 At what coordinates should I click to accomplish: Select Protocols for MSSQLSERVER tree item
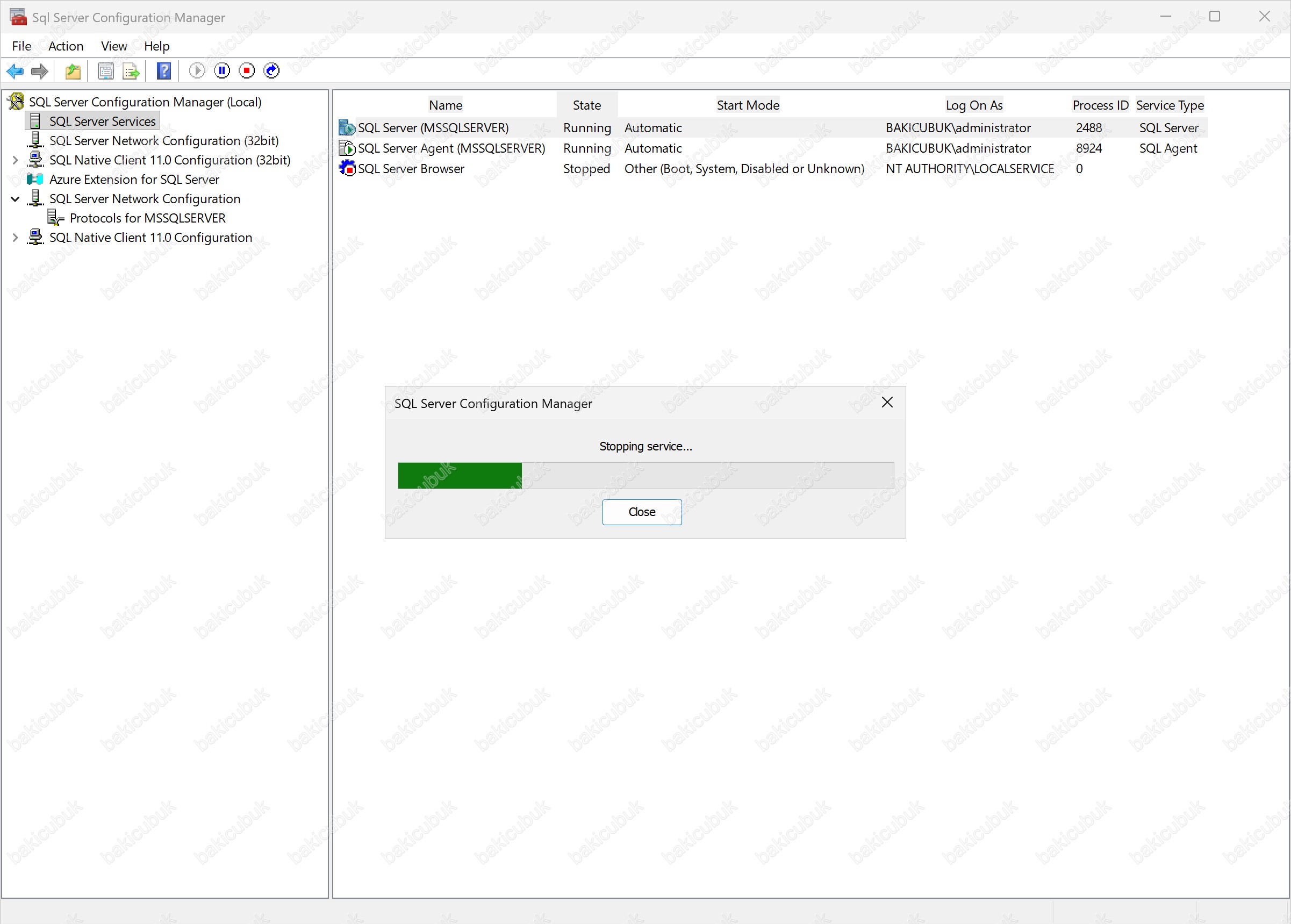[x=147, y=218]
